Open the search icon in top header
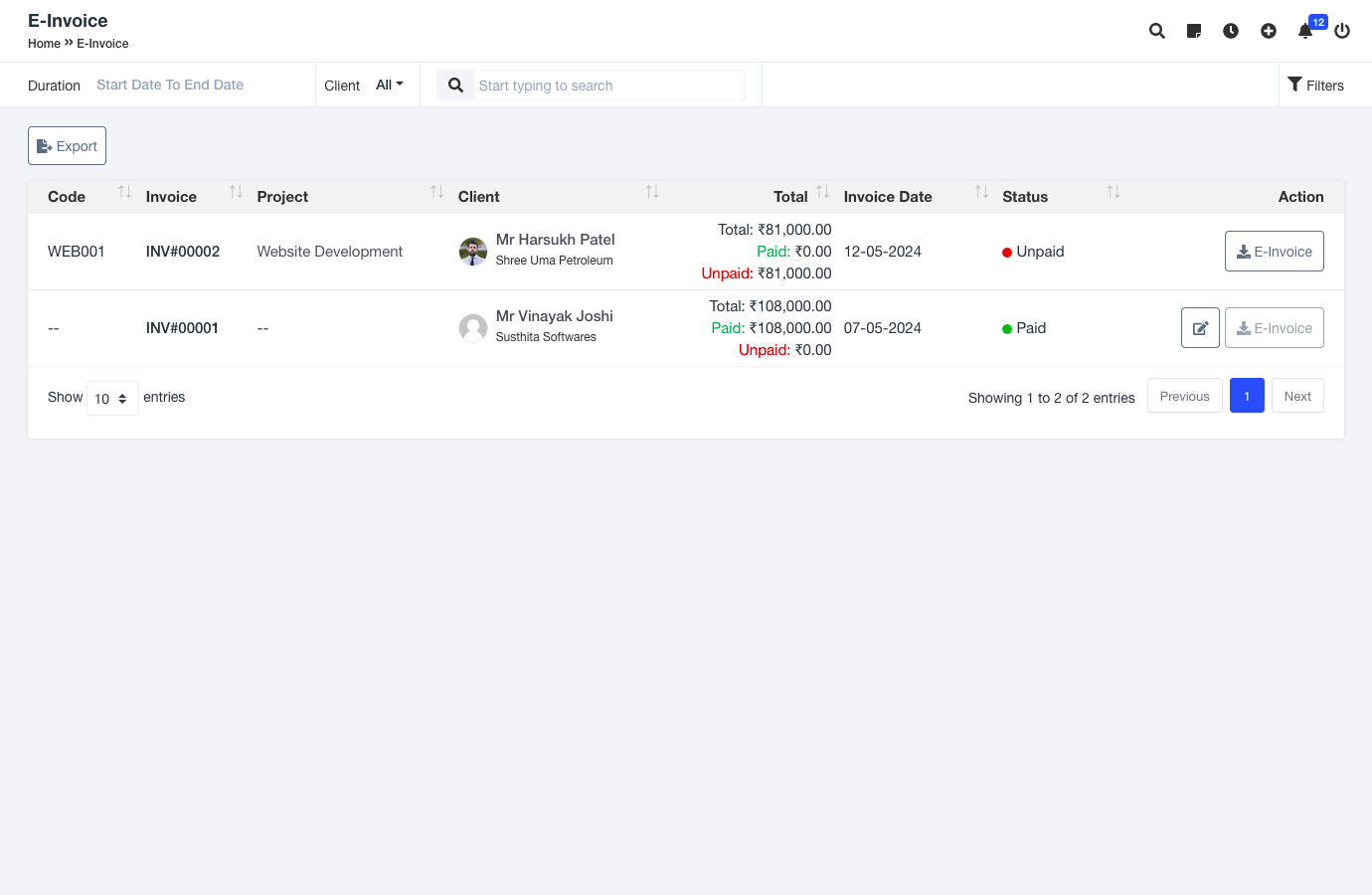 1156,31
